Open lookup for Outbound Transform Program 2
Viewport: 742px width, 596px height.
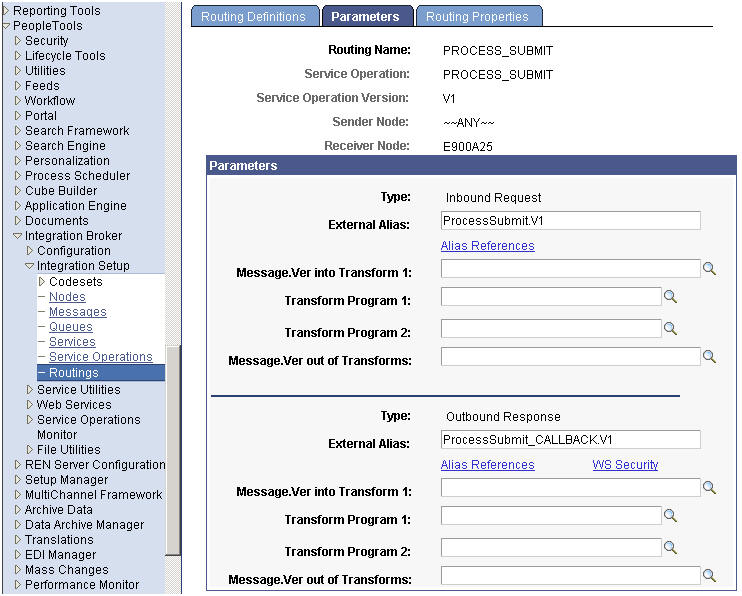pyautogui.click(x=670, y=548)
